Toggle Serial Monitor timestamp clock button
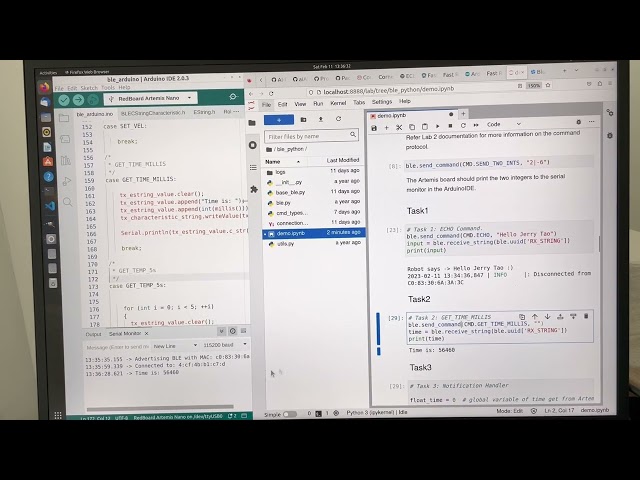This screenshot has height=480, width=640. 233,331
